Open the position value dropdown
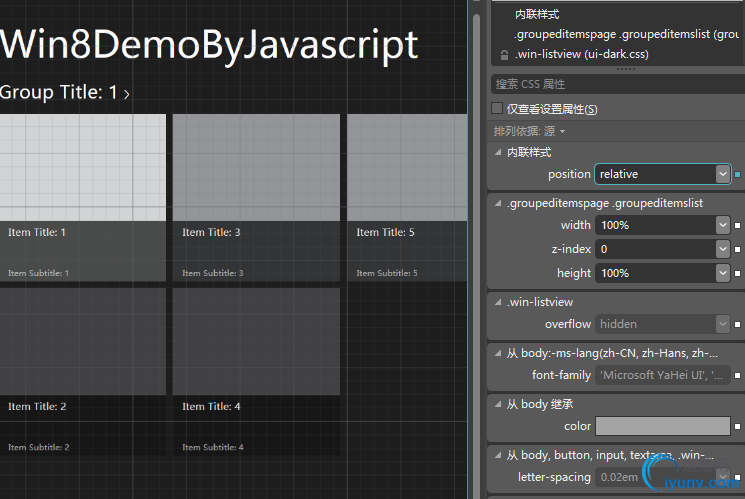 click(723, 174)
